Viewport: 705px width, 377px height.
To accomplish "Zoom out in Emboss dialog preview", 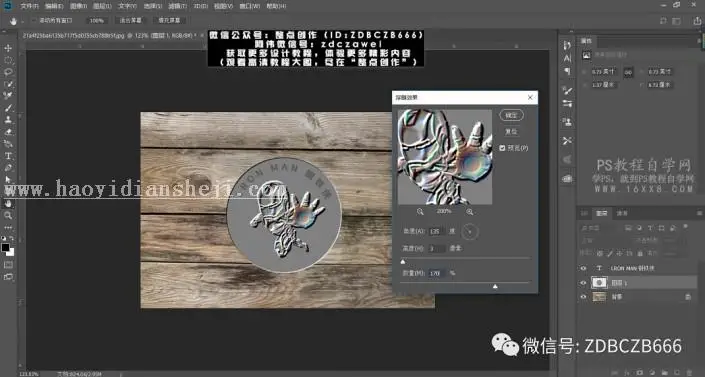I will (420, 211).
